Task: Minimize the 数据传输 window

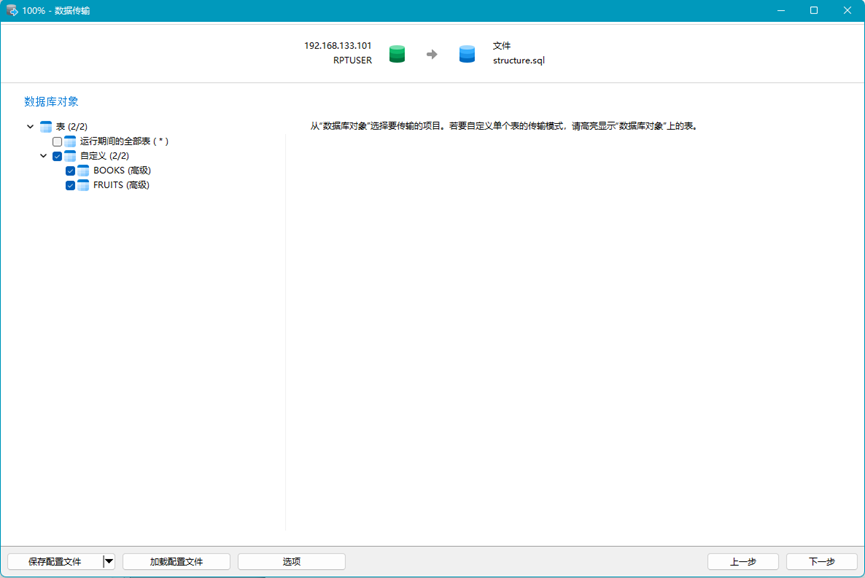Action: [781, 10]
